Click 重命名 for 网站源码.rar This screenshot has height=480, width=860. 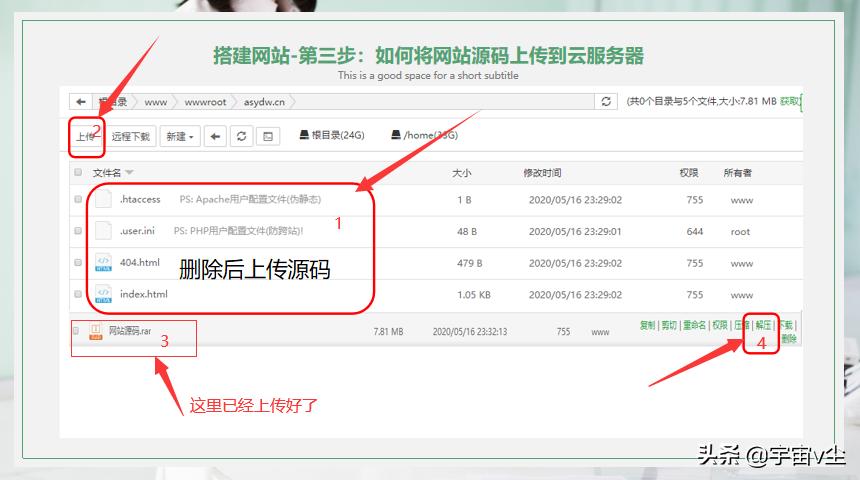(x=694, y=325)
